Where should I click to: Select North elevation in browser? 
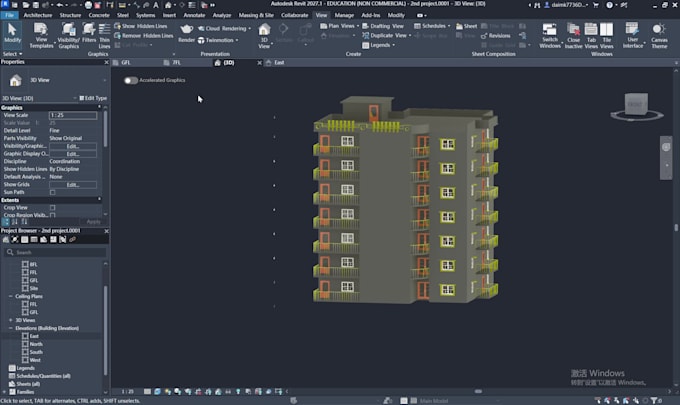[x=36, y=344]
